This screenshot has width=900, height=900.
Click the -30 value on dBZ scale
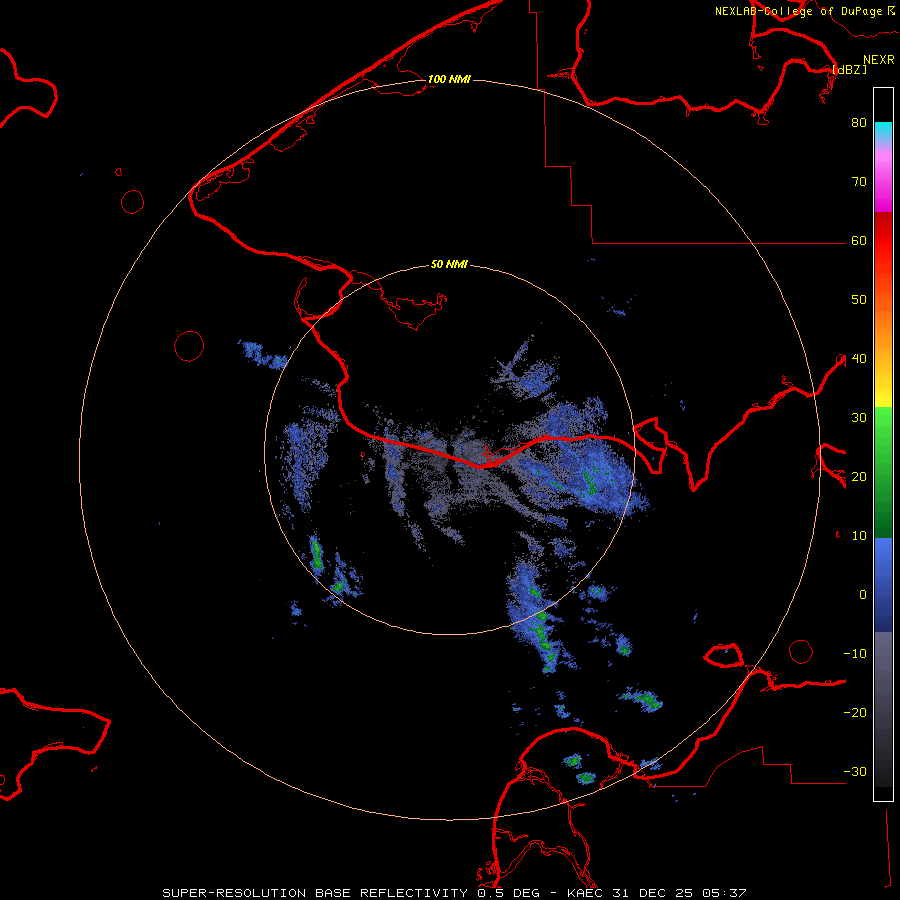[855, 771]
